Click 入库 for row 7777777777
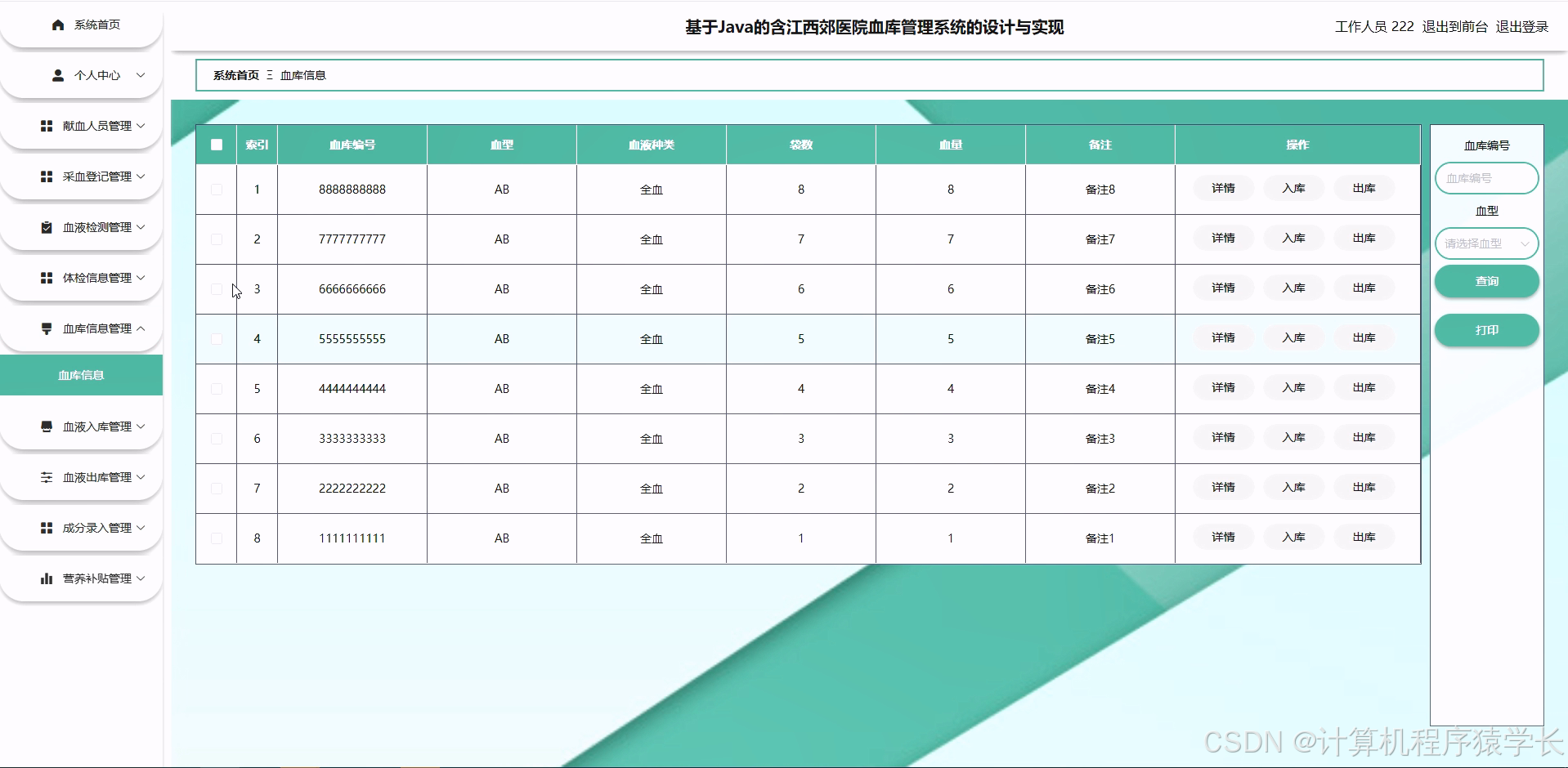 click(x=1293, y=239)
